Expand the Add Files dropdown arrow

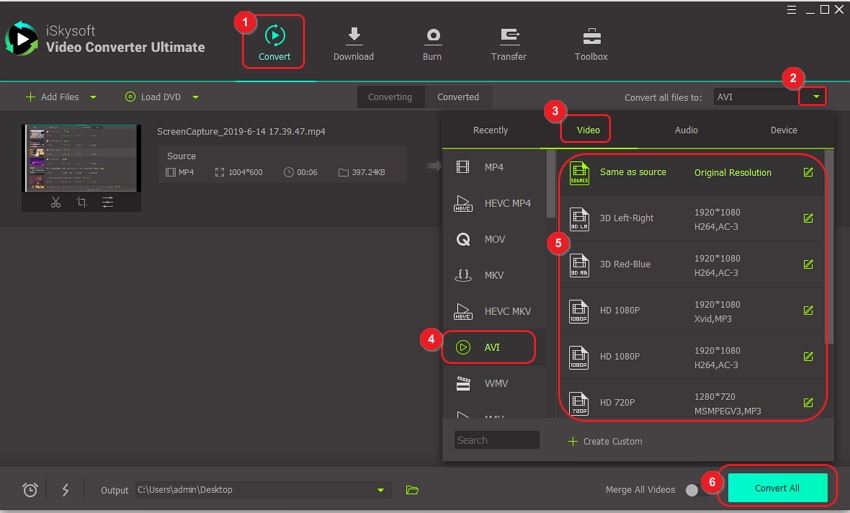click(94, 97)
